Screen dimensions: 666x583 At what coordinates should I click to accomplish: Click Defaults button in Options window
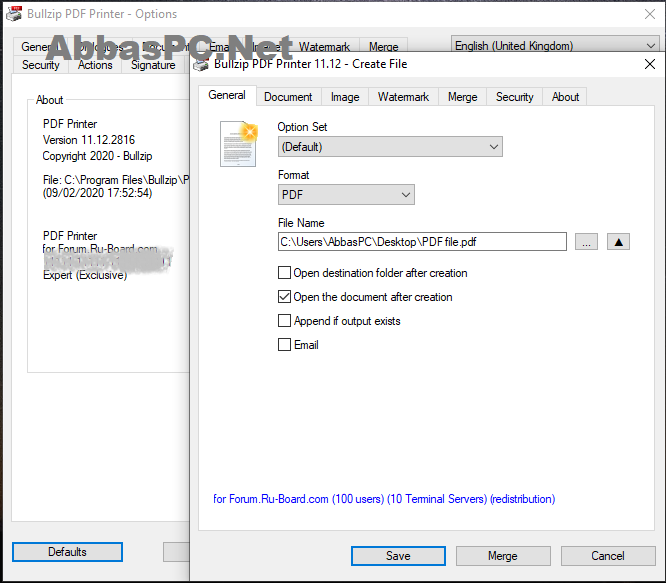67,552
